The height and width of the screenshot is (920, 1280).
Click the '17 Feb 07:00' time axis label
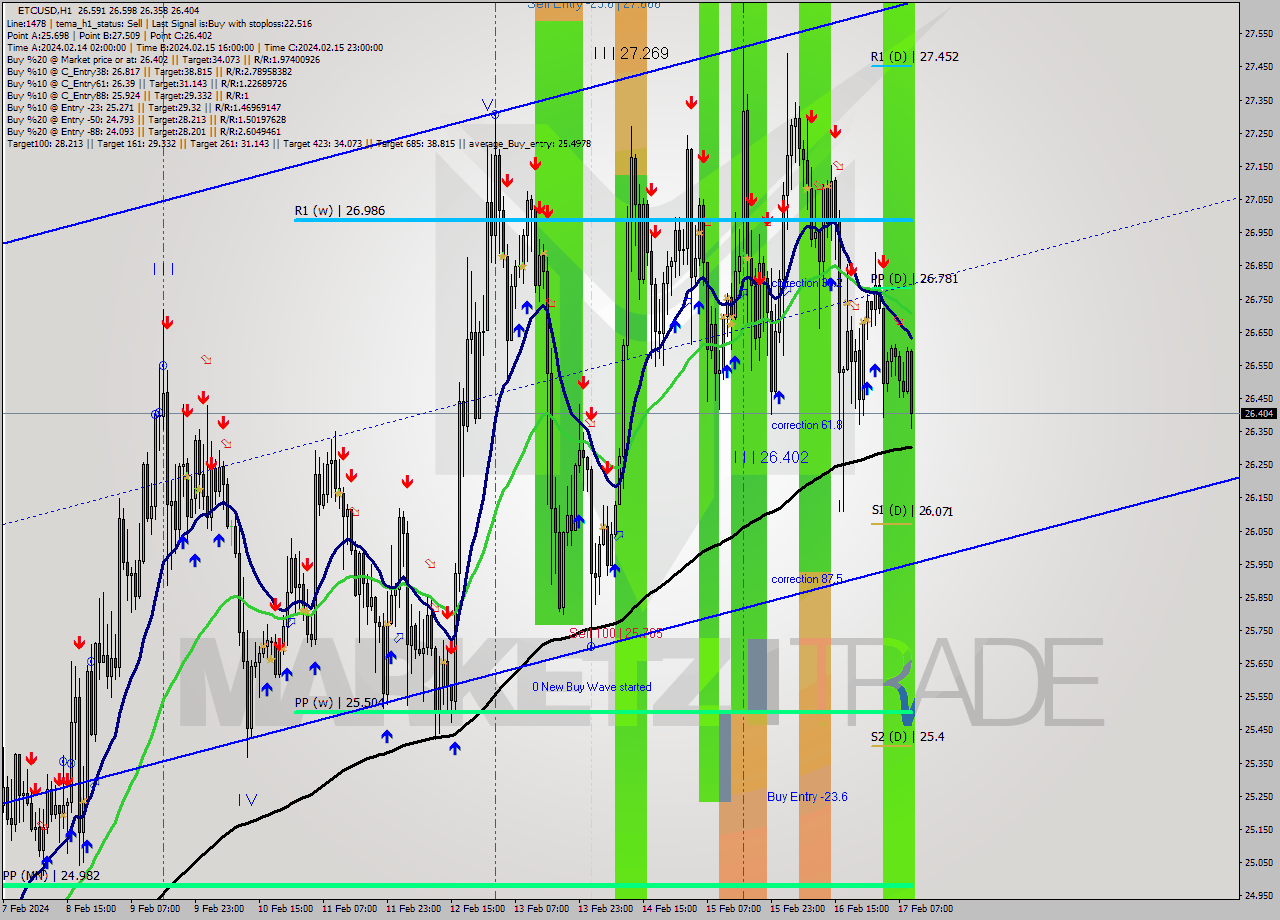pos(926,909)
